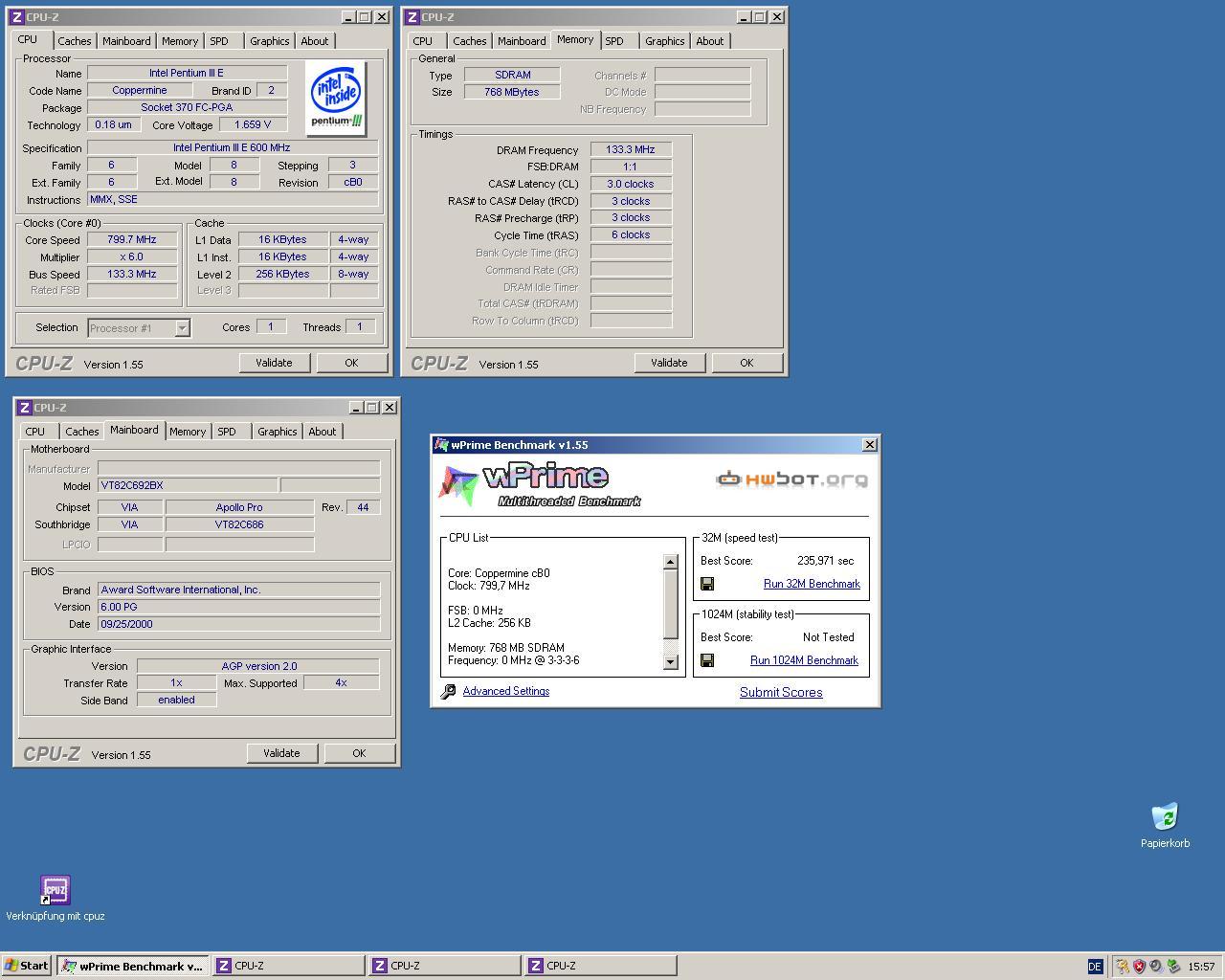Switch to wPrime Benchmark taskbar button

click(x=132, y=966)
